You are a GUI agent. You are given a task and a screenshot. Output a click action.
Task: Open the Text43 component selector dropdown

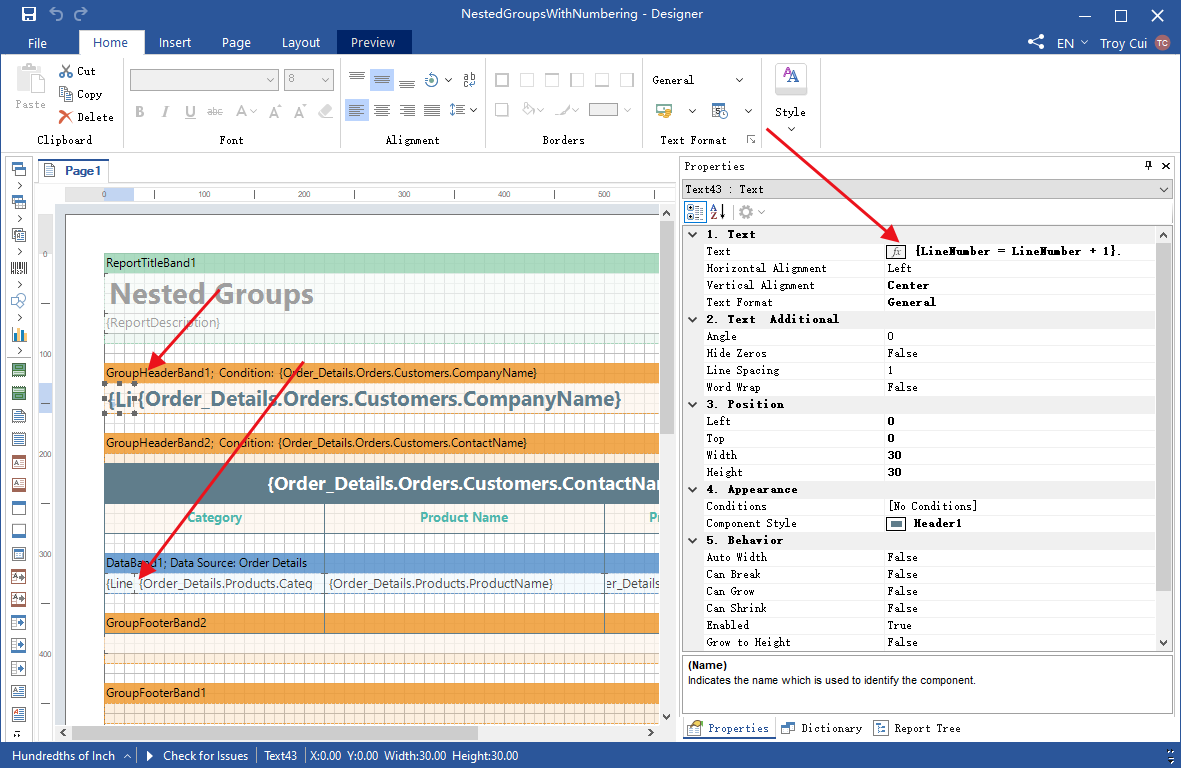click(x=1164, y=189)
